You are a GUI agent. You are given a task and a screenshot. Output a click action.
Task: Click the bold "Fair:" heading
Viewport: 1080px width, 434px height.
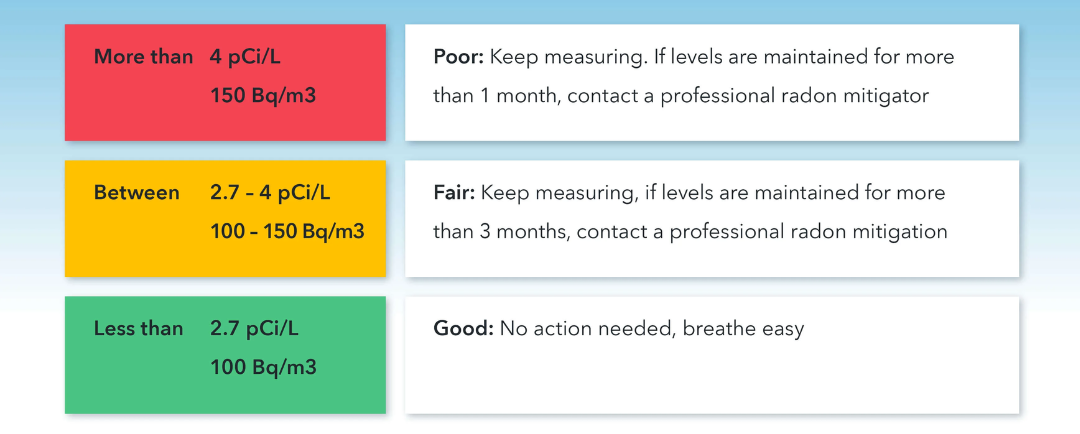pos(454,192)
